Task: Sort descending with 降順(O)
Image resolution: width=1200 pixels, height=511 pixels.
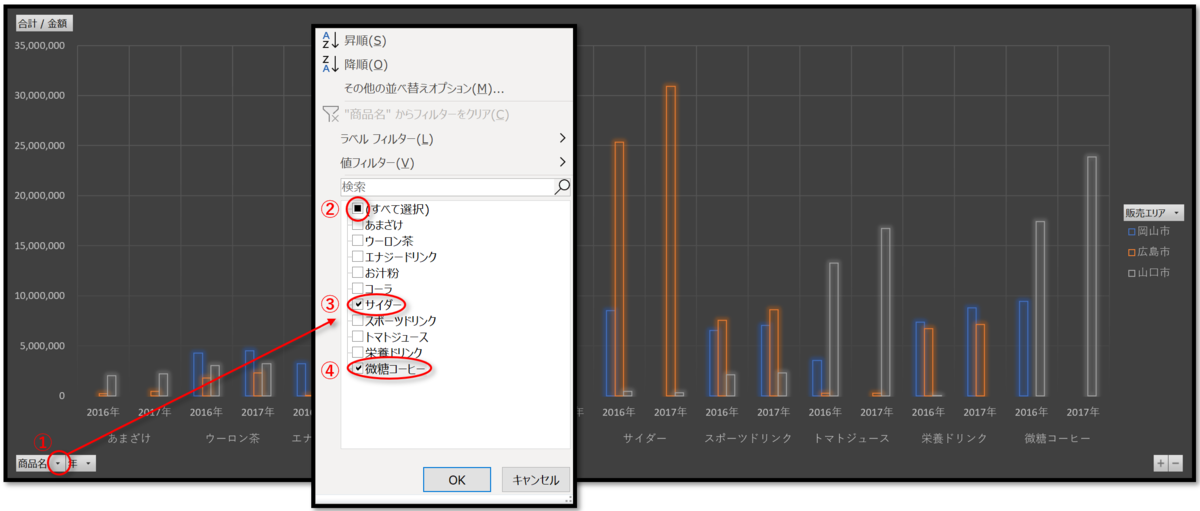Action: [x=366, y=65]
